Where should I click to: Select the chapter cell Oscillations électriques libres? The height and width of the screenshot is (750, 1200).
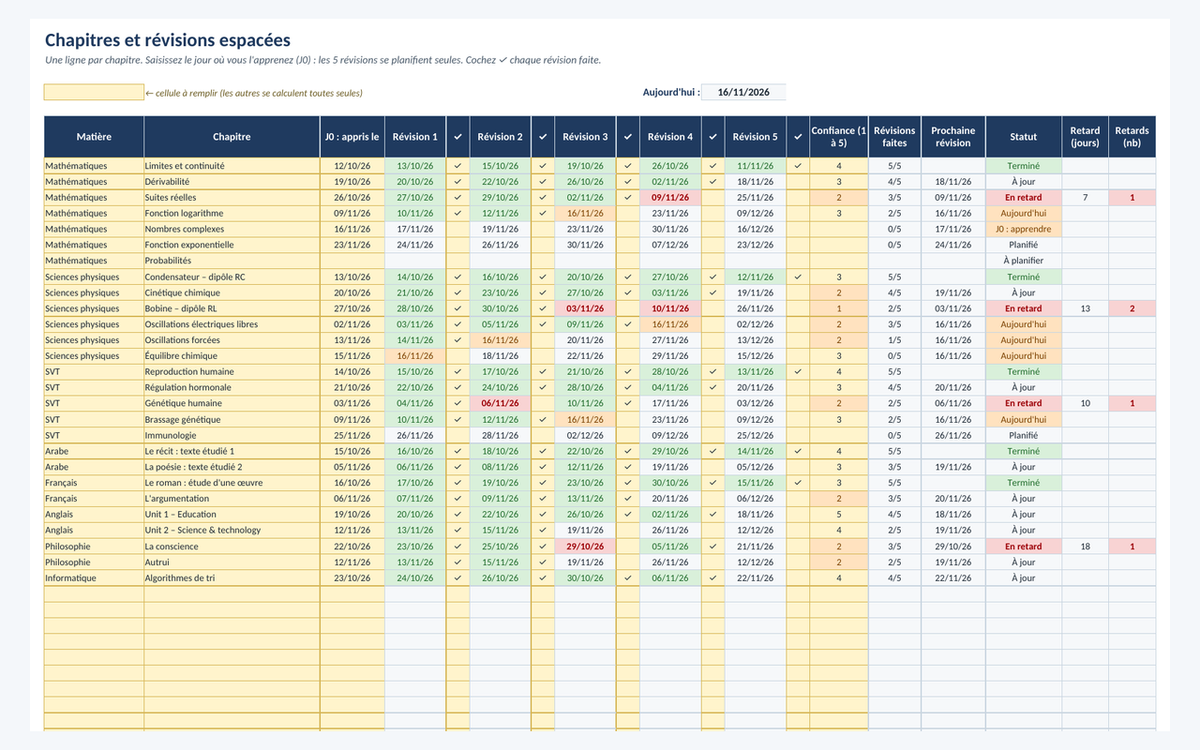click(x=232, y=324)
